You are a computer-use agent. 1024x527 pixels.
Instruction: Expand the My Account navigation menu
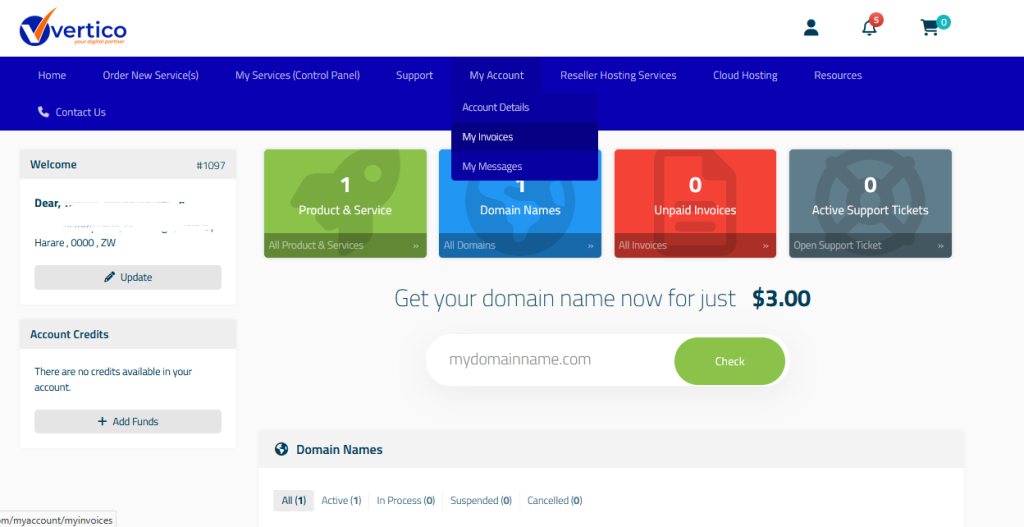coord(496,75)
